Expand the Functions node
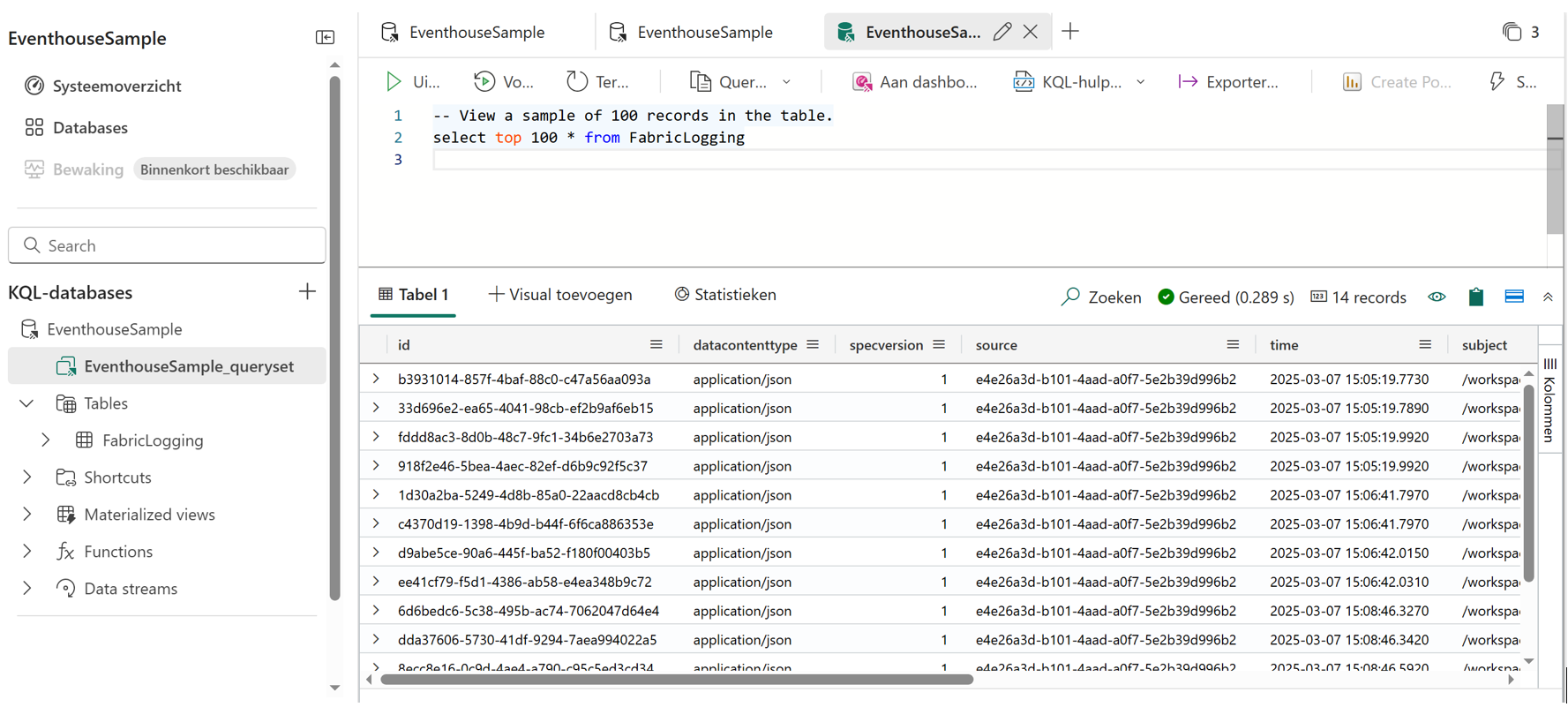Image resolution: width=1568 pixels, height=707 pixels. (26, 552)
